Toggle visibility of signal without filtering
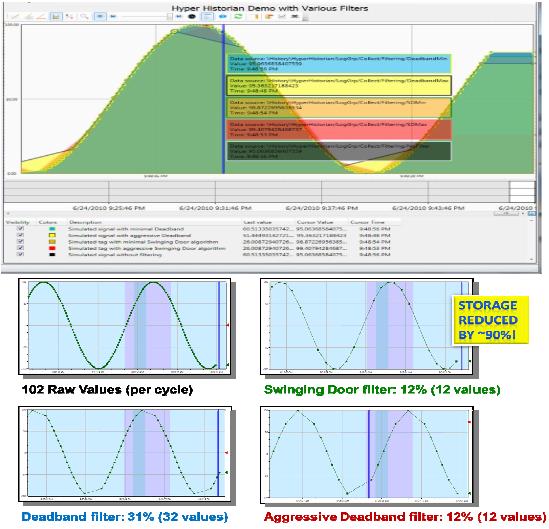 (20, 255)
